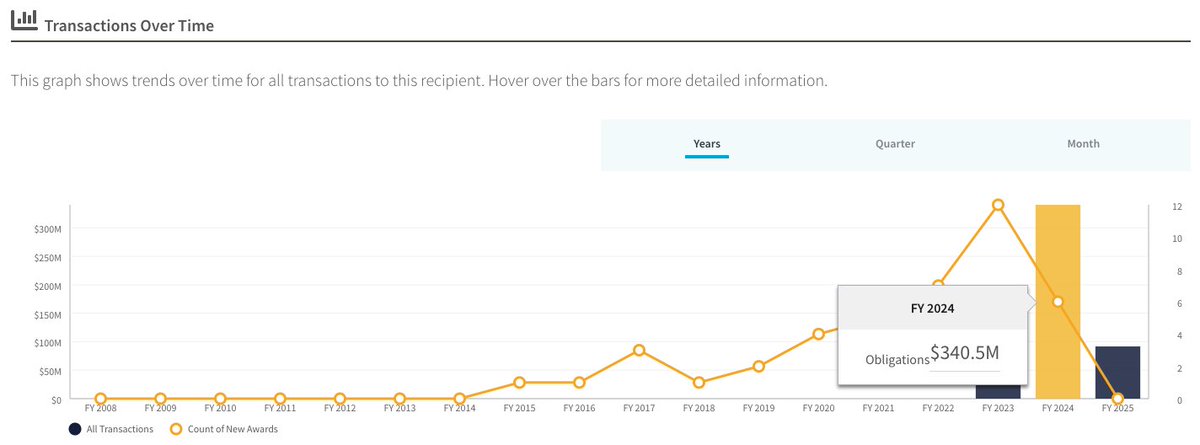Click the highlighted yellow FY 2024 bar
This screenshot has width=1200, height=445.
tap(1058, 250)
